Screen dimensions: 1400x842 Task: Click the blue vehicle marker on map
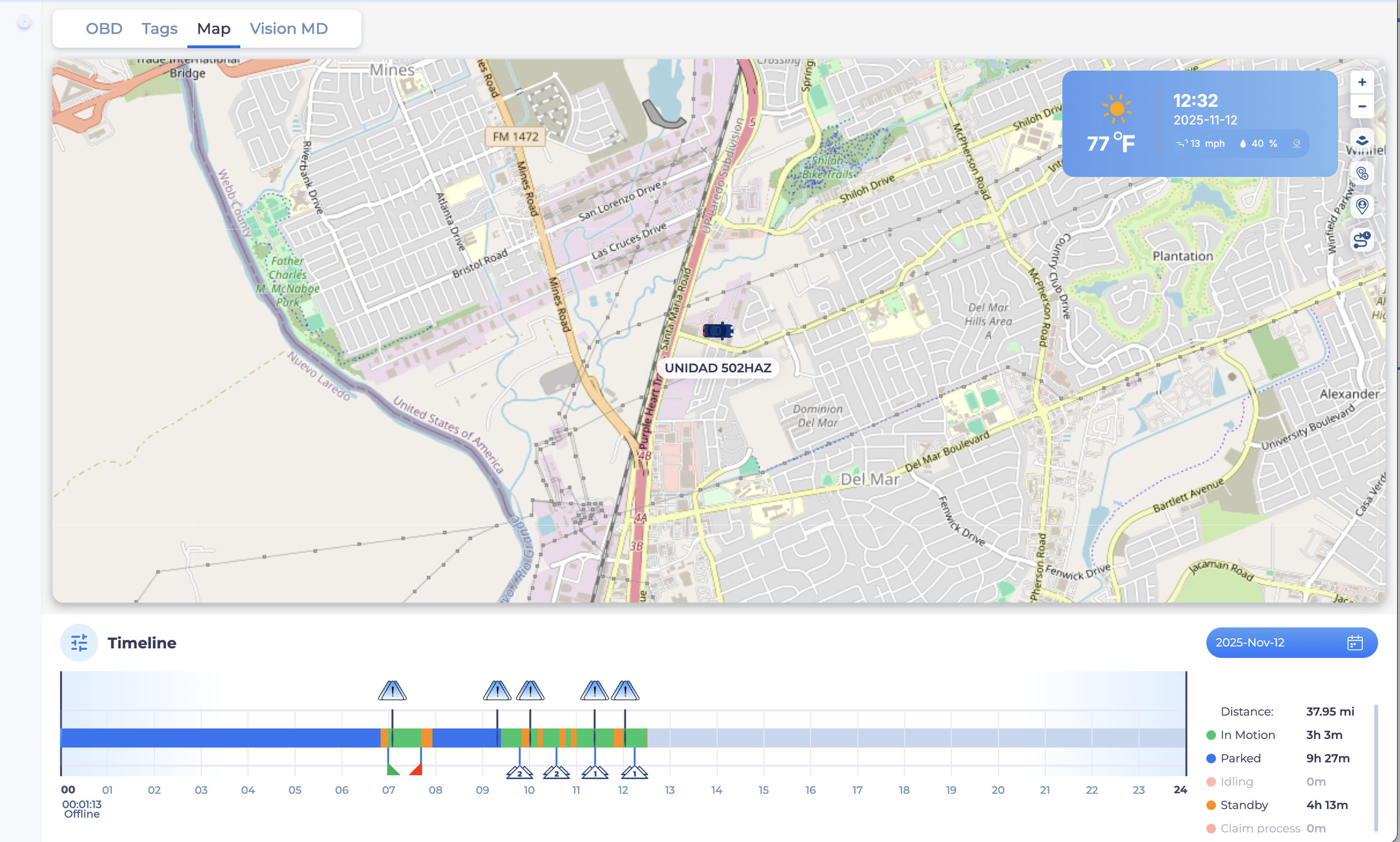click(718, 330)
